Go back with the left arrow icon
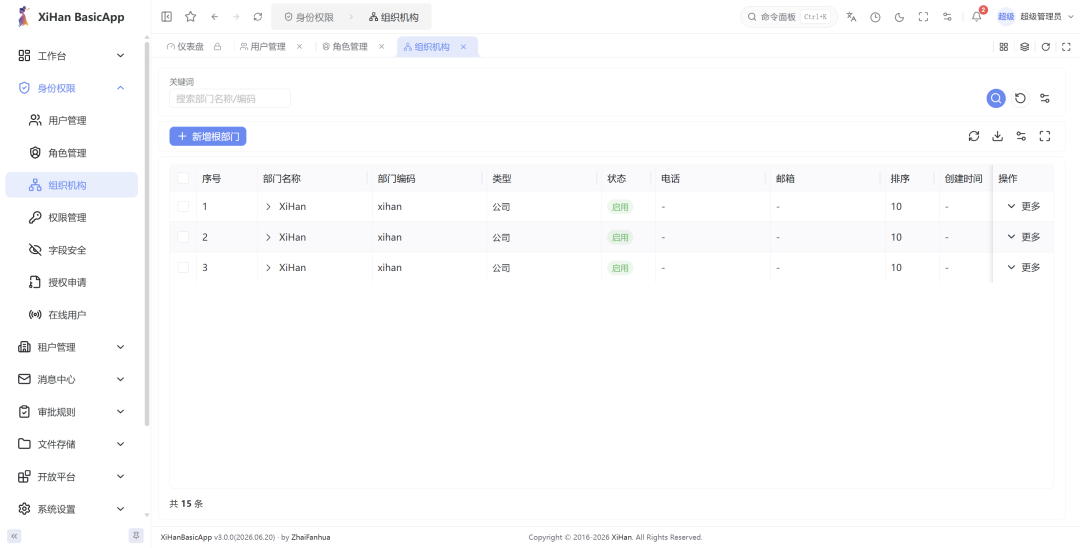Screen dimensions: 1080x548 click(x=215, y=17)
